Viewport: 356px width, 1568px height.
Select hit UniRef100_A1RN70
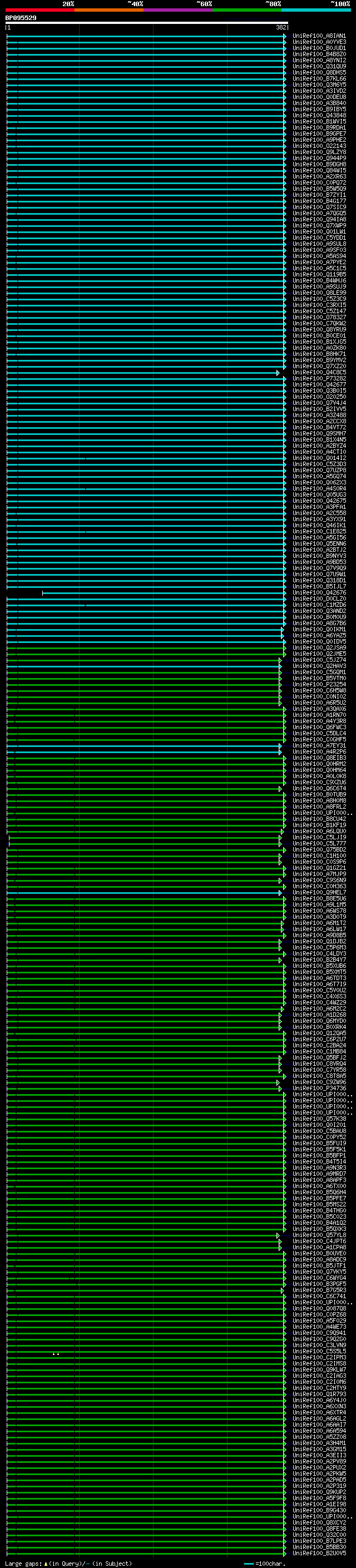(319, 715)
